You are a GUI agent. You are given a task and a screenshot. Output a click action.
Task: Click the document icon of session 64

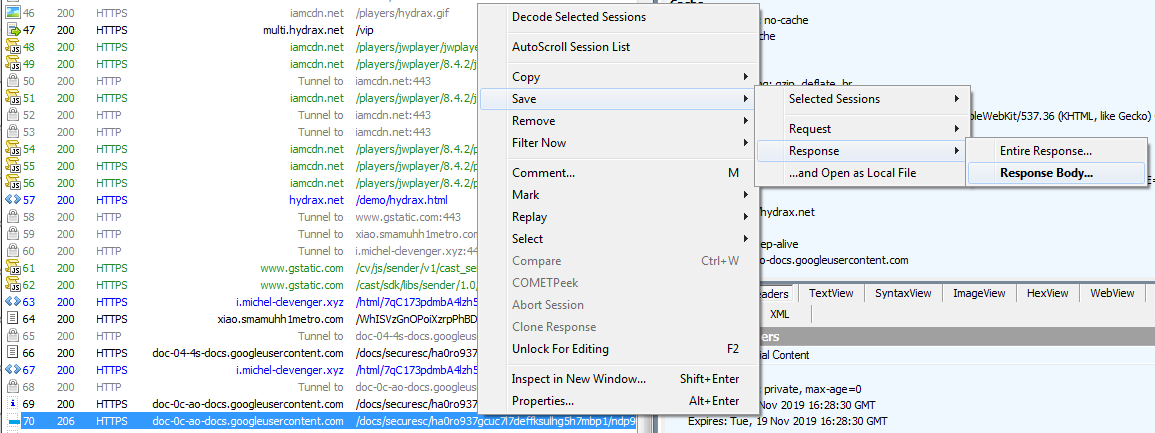13,319
